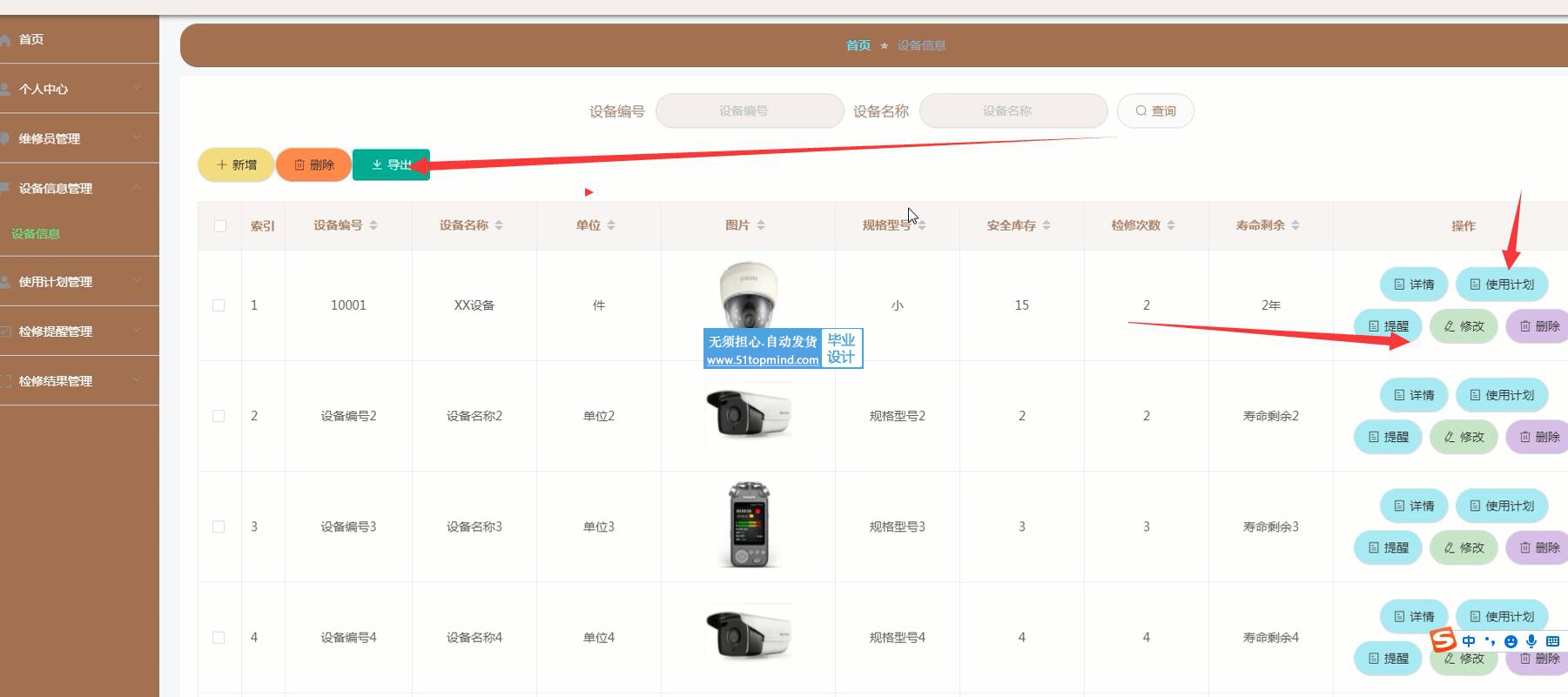Screen dimensions: 1568x697
Task: Expand the 检修提醒管理 menu
Action: coord(79,331)
